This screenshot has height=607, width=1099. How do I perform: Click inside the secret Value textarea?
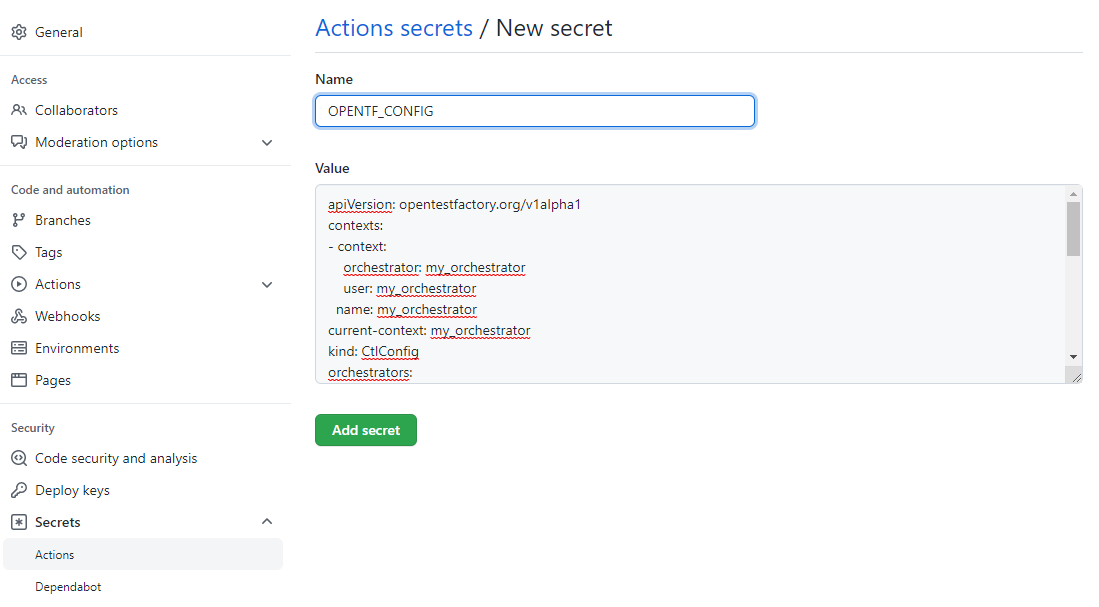tap(691, 284)
